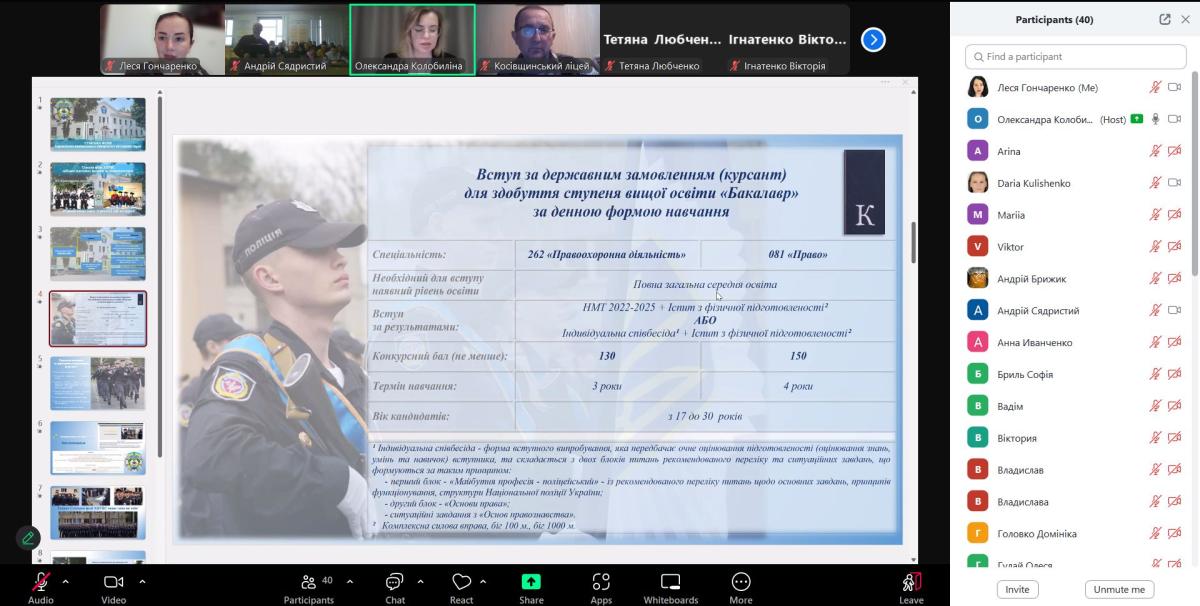The image size is (1200, 606).
Task: Click the green Share screen icon
Action: [x=531, y=582]
